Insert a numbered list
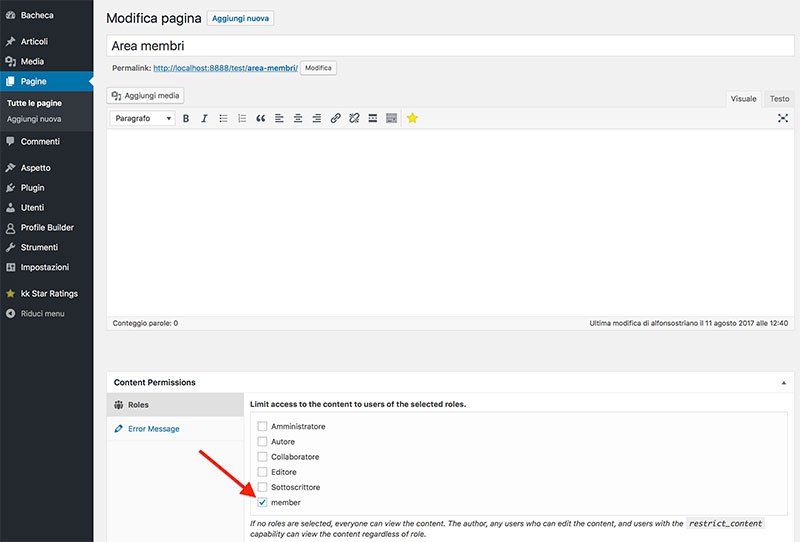Screen dimensions: 800x542 click(x=242, y=118)
